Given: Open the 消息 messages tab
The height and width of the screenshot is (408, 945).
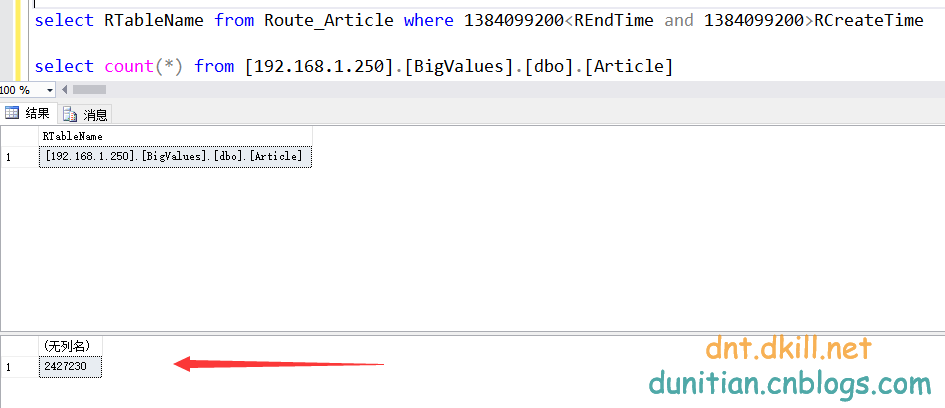Looking at the screenshot, I should pos(85,113).
